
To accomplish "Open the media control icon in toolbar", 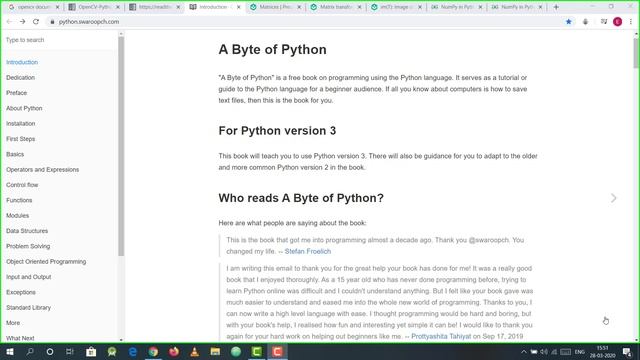I will 604,22.
